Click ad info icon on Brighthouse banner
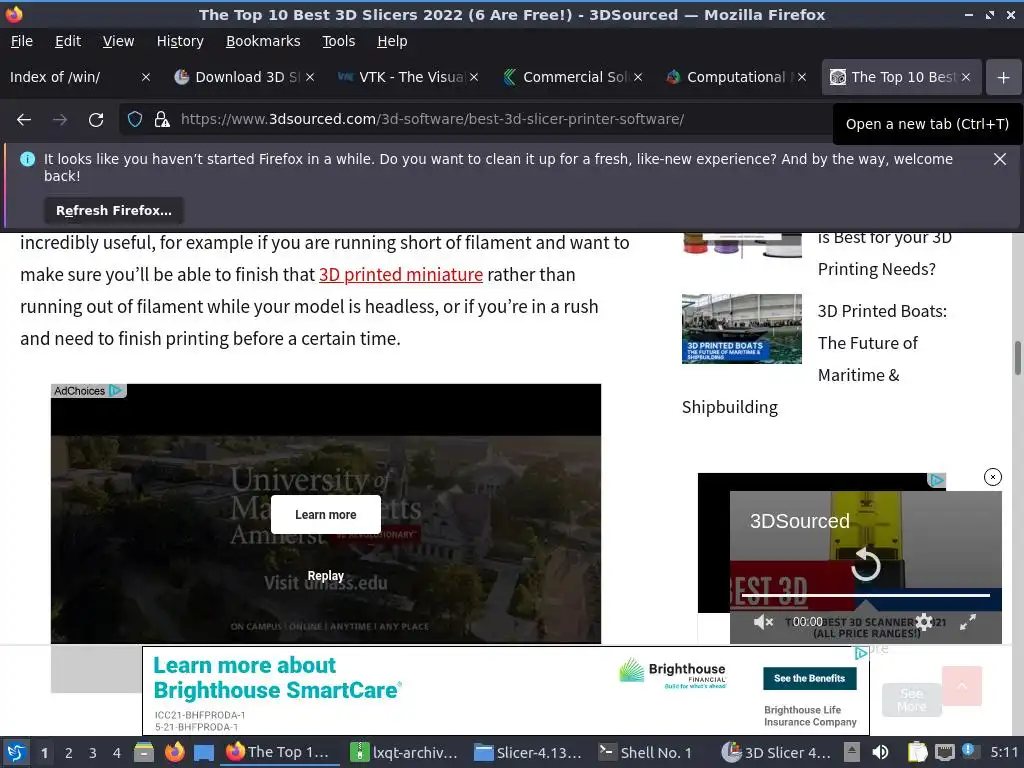The width and height of the screenshot is (1024, 768). (861, 652)
